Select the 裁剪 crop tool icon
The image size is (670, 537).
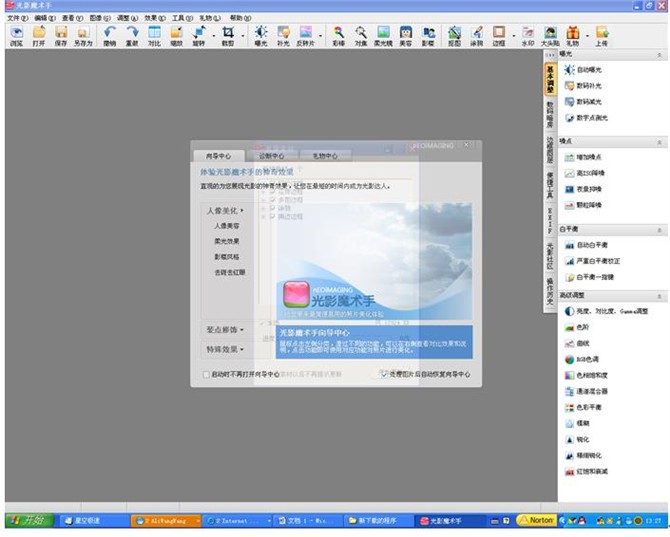(x=228, y=36)
